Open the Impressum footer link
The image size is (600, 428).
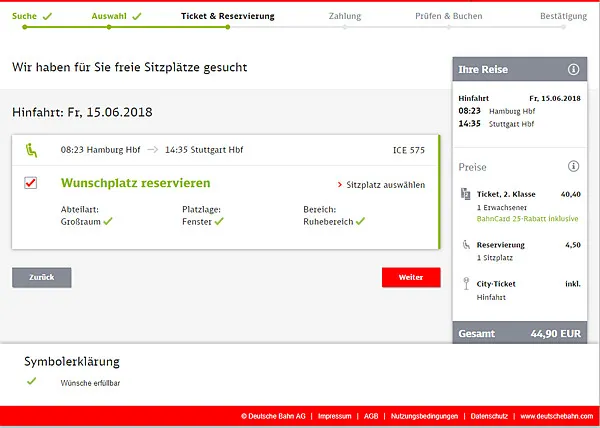click(334, 416)
